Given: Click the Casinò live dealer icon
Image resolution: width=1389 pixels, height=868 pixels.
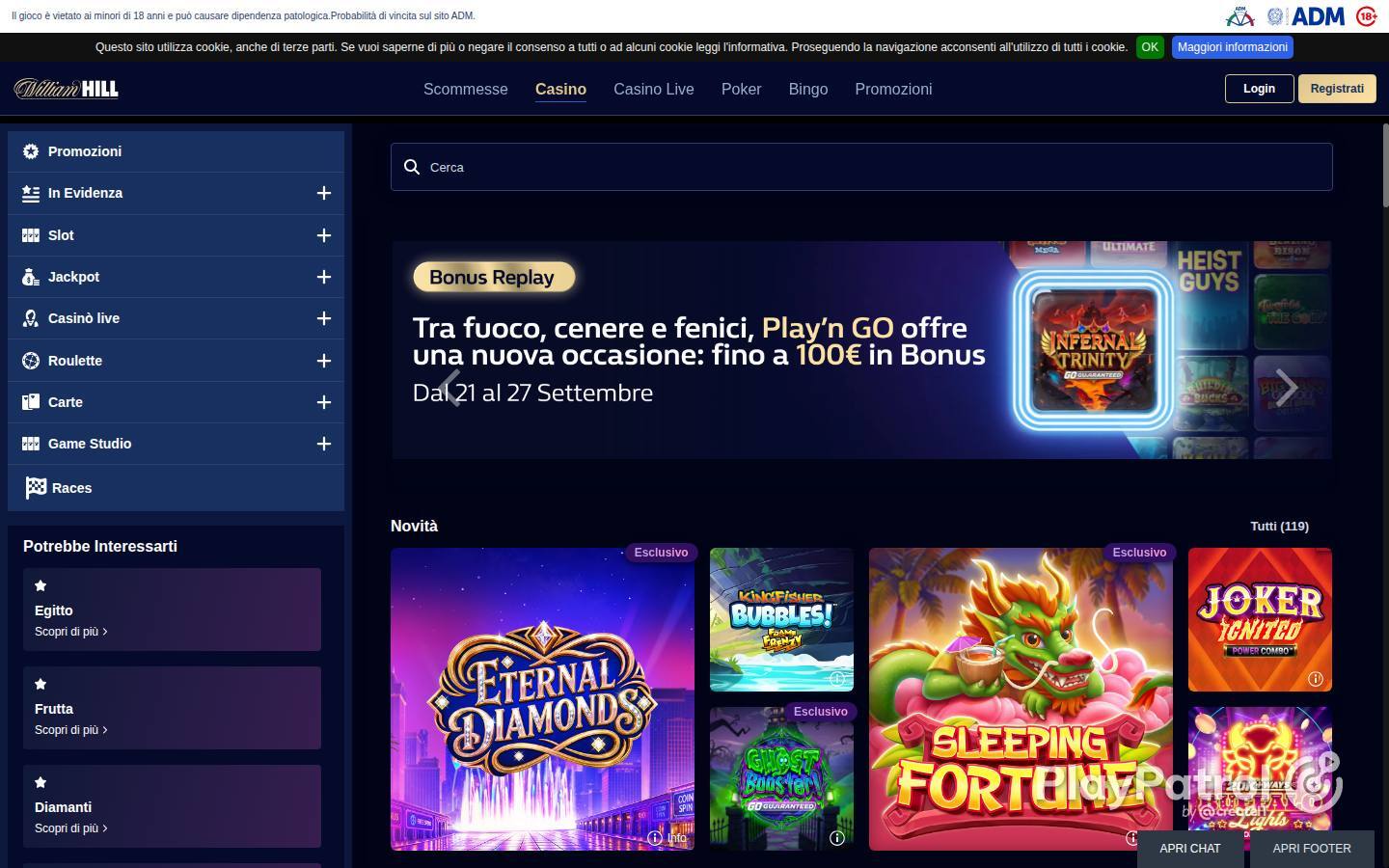Looking at the screenshot, I should (x=31, y=318).
